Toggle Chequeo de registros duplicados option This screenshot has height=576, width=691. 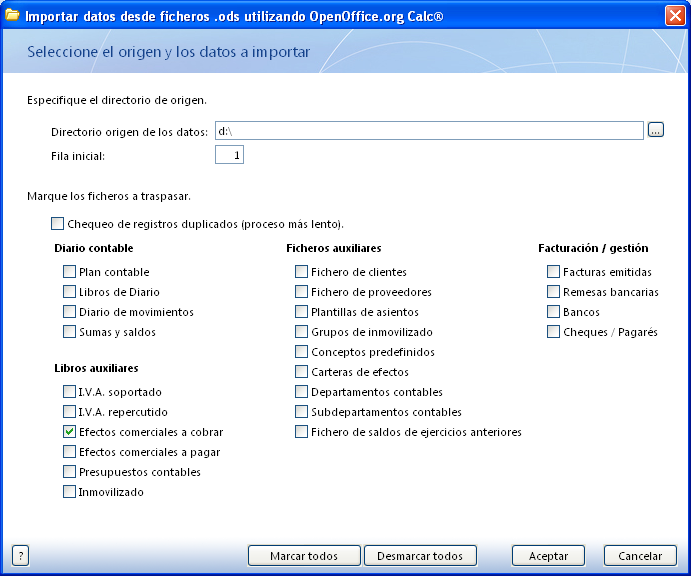pos(58,224)
